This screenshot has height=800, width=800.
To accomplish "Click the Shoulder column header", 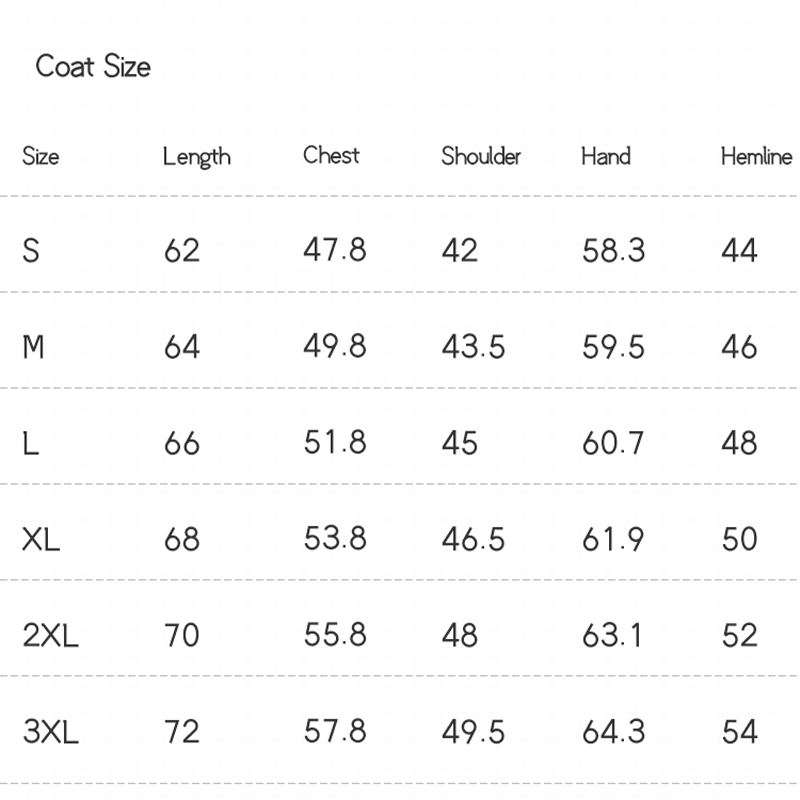I will pyautogui.click(x=481, y=156).
